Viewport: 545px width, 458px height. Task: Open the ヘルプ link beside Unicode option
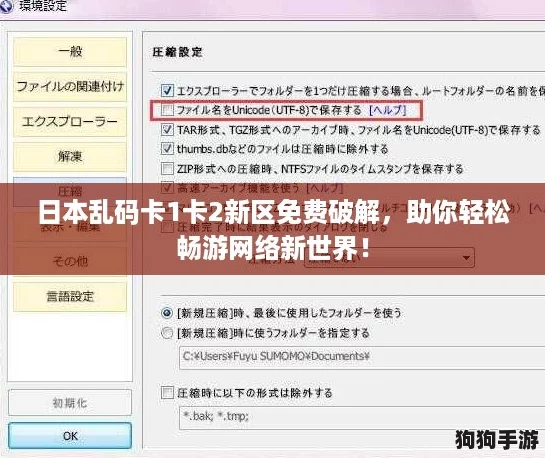tap(388, 110)
